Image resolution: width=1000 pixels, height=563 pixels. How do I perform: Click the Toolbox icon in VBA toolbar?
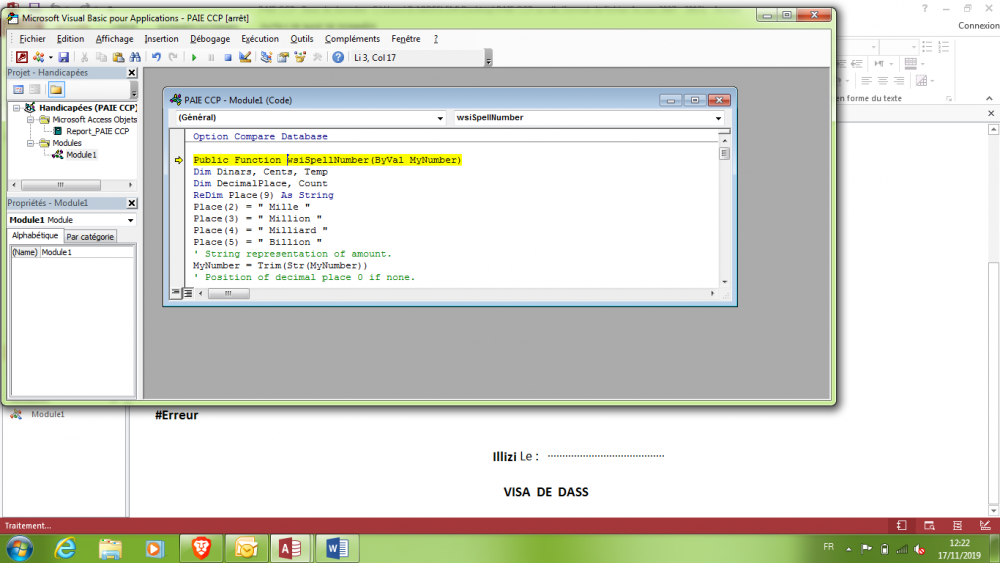point(317,57)
